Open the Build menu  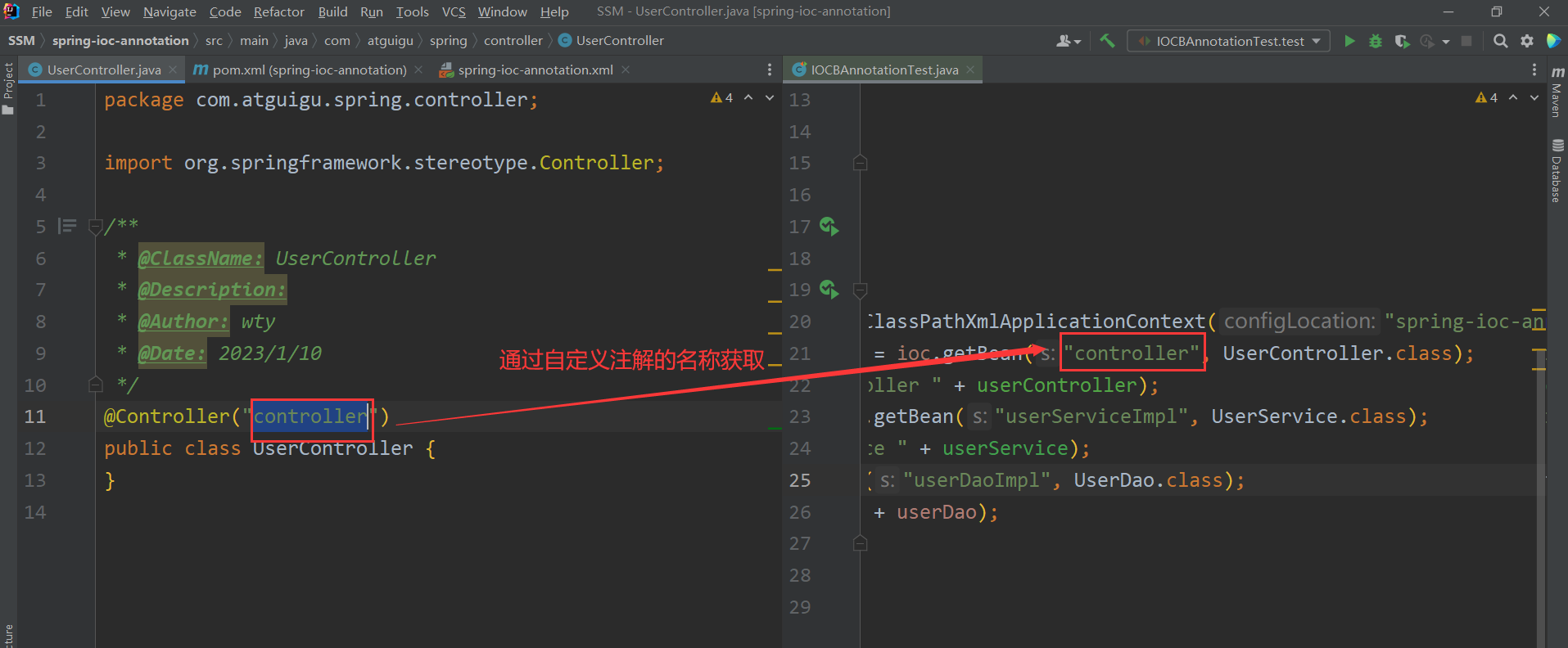coord(333,11)
